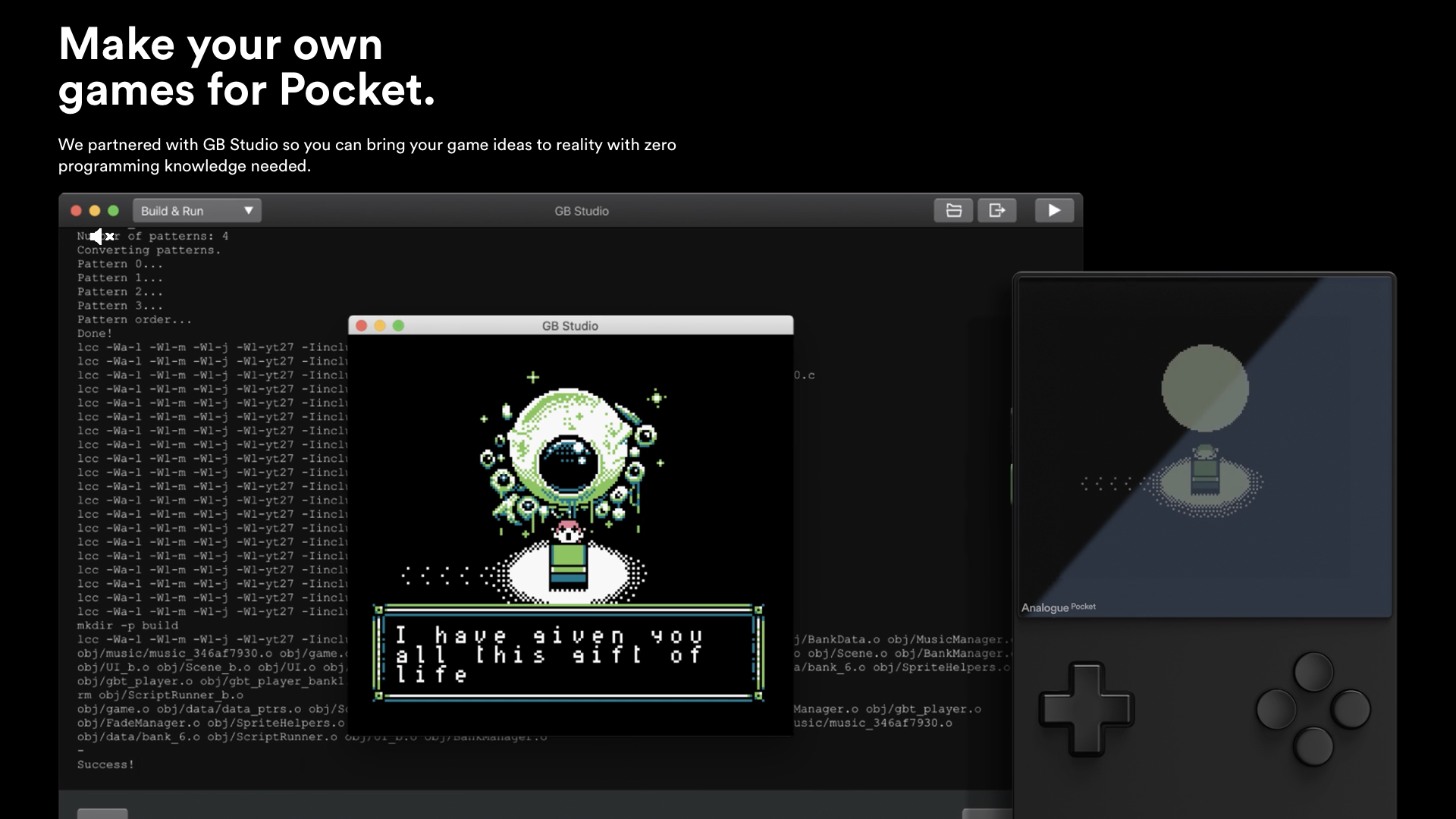
Task: Click the 'Pattern 3...' log line
Action: [x=120, y=306]
